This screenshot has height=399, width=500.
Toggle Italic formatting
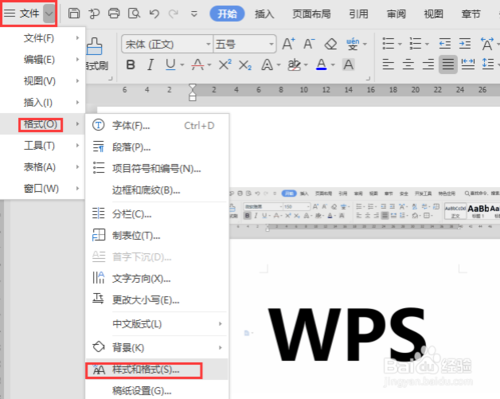click(151, 65)
